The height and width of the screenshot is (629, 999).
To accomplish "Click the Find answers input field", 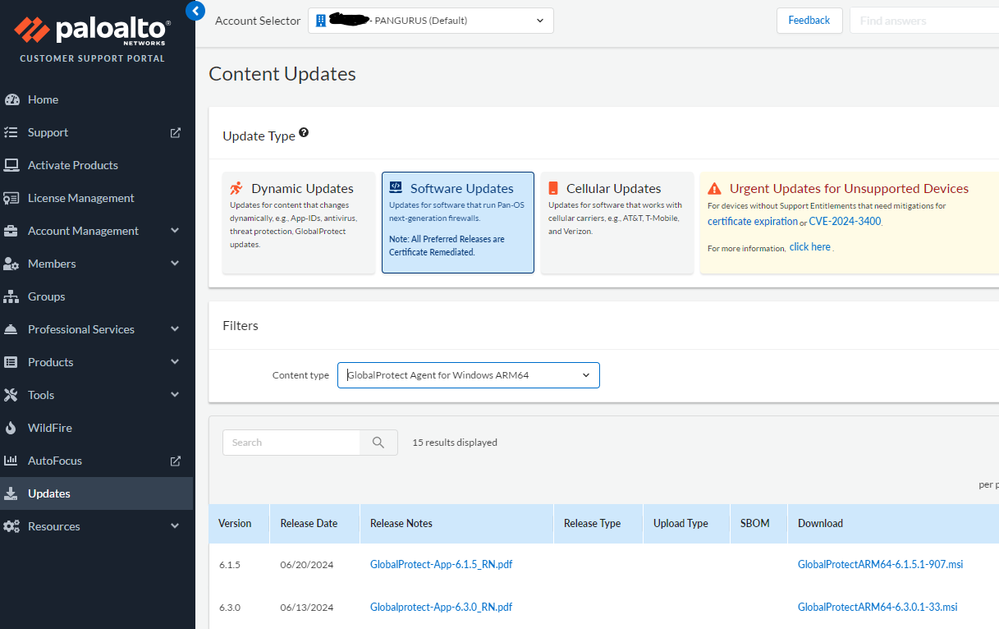I will pos(924,20).
